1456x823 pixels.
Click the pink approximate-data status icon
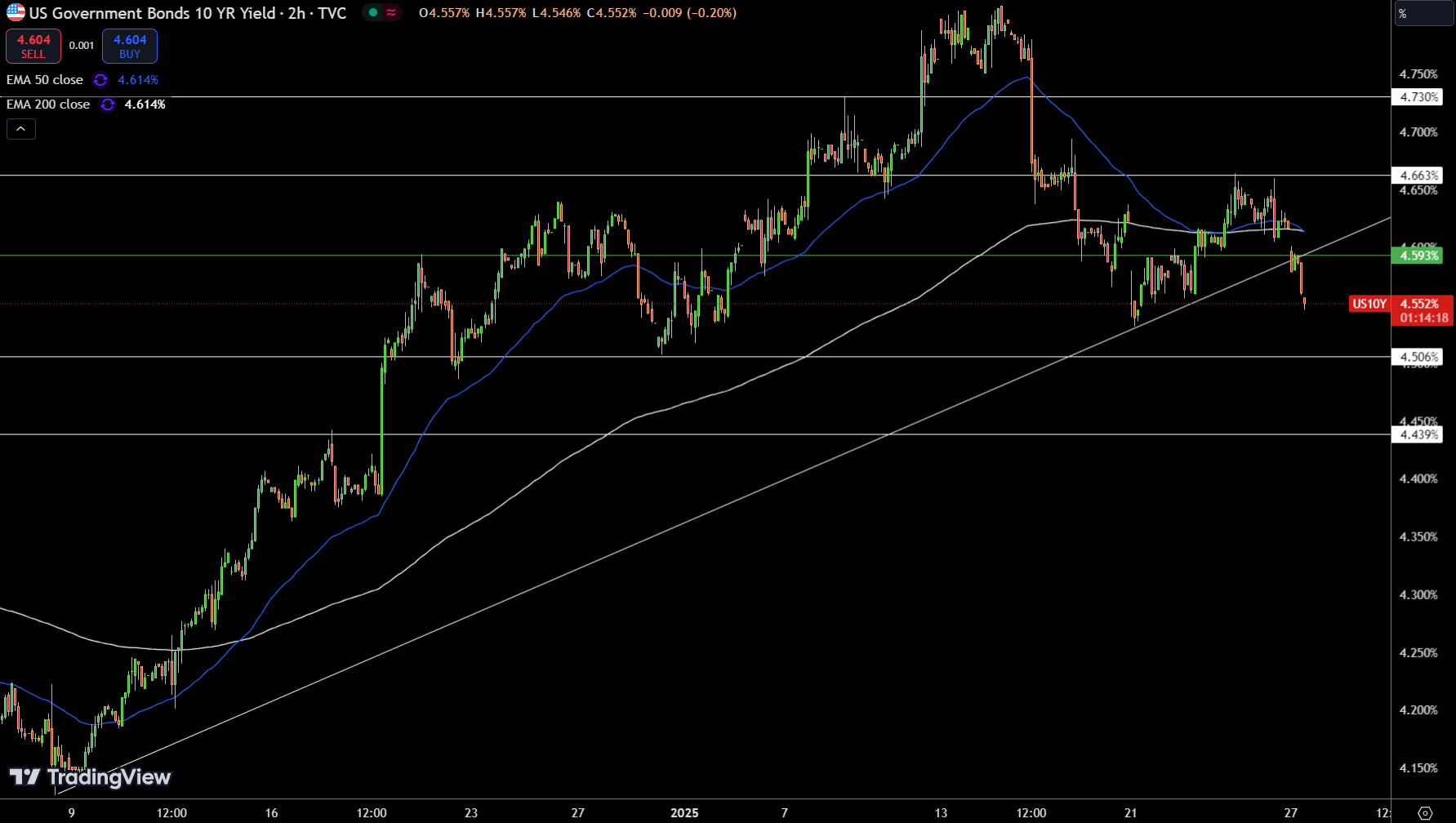pyautogui.click(x=392, y=12)
